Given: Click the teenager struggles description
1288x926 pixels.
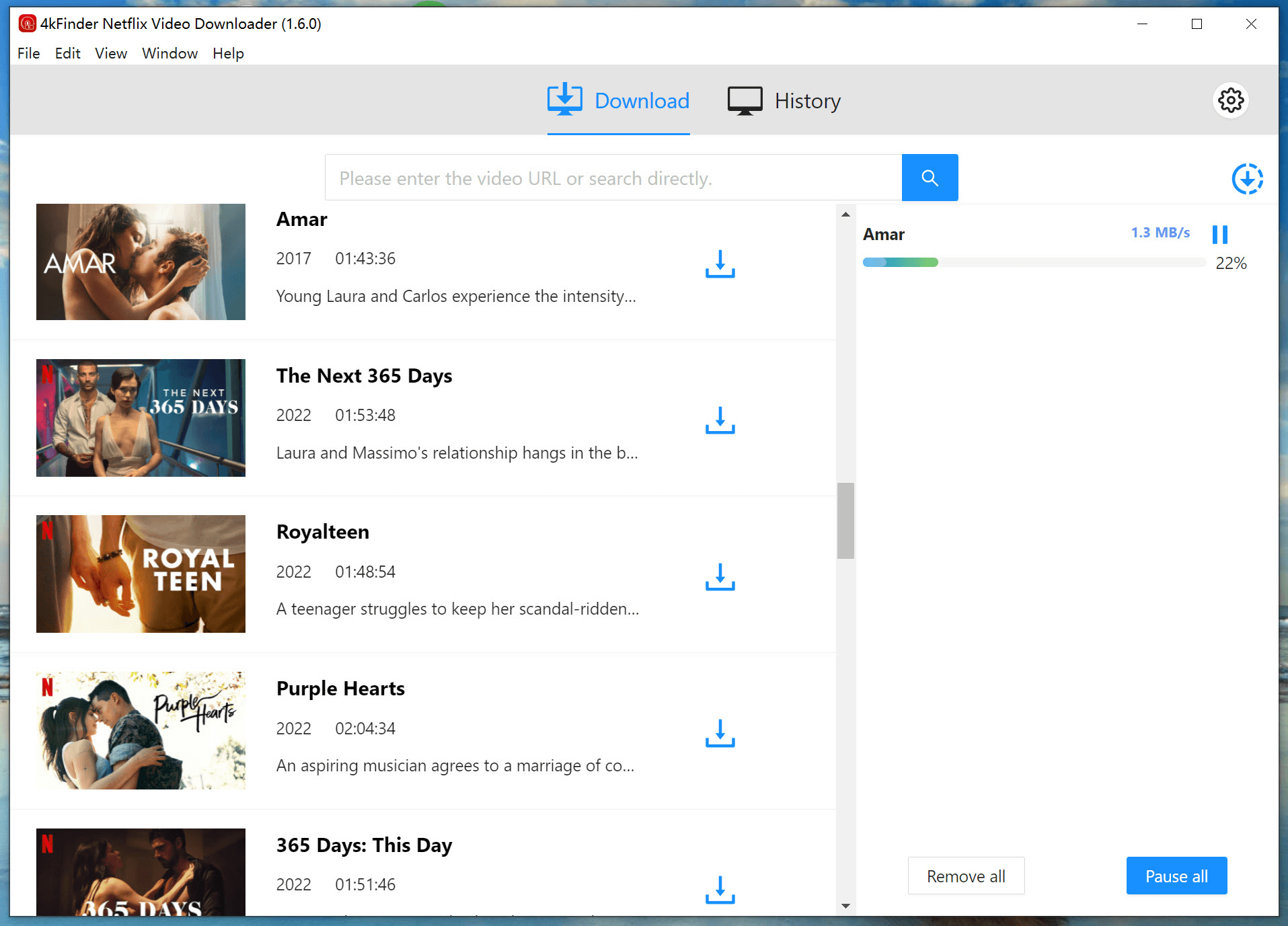Looking at the screenshot, I should 458,609.
